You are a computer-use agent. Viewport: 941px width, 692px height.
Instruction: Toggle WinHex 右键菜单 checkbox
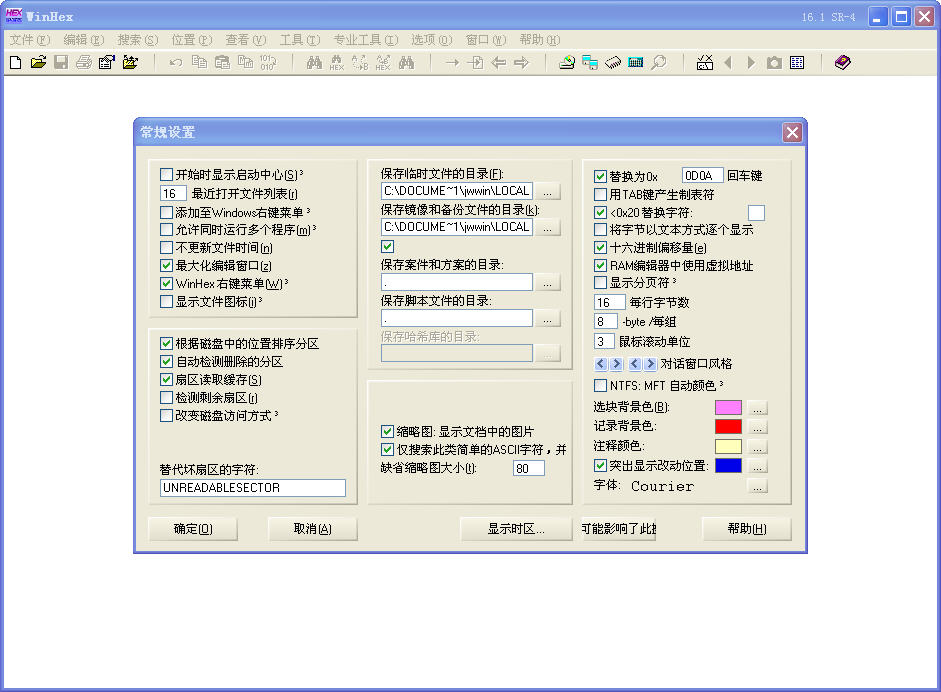coord(166,283)
